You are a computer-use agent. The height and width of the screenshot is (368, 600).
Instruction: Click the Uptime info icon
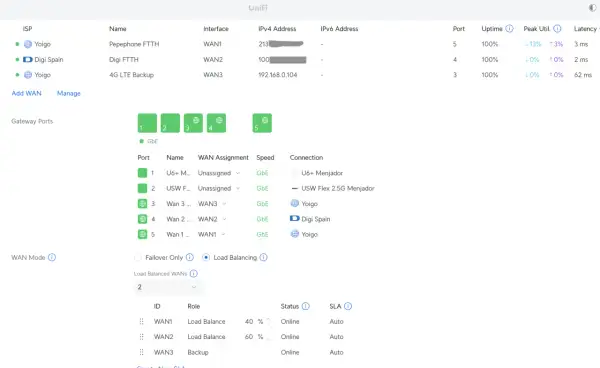(x=509, y=29)
